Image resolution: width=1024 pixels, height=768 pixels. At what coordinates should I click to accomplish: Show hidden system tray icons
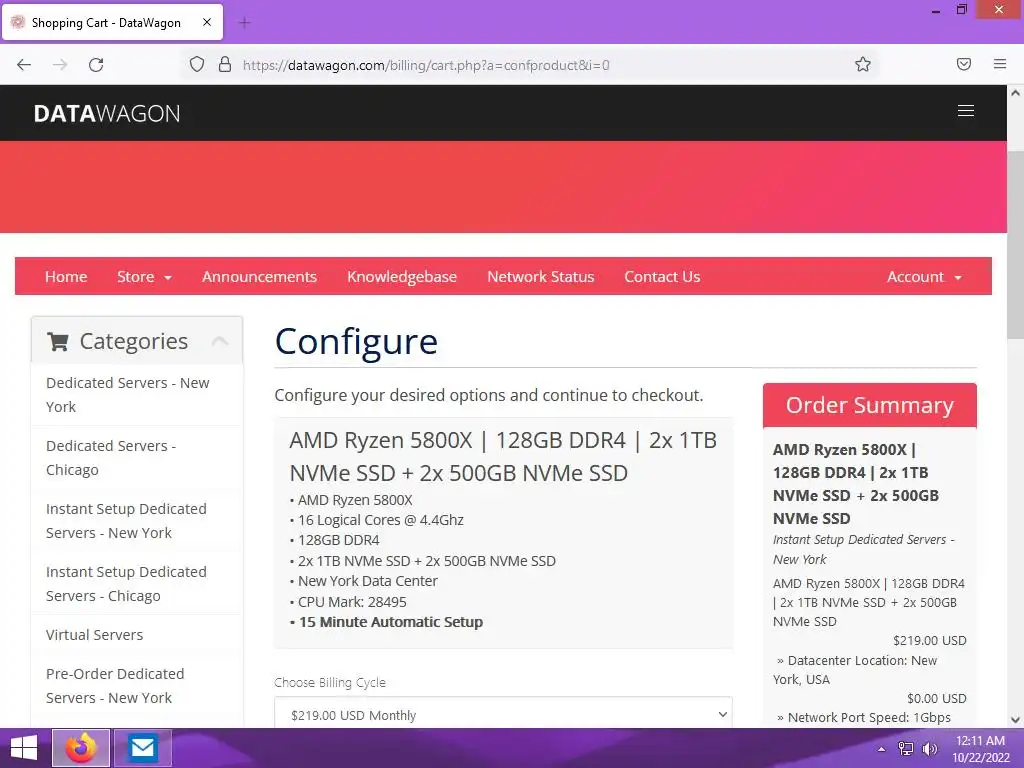(882, 749)
